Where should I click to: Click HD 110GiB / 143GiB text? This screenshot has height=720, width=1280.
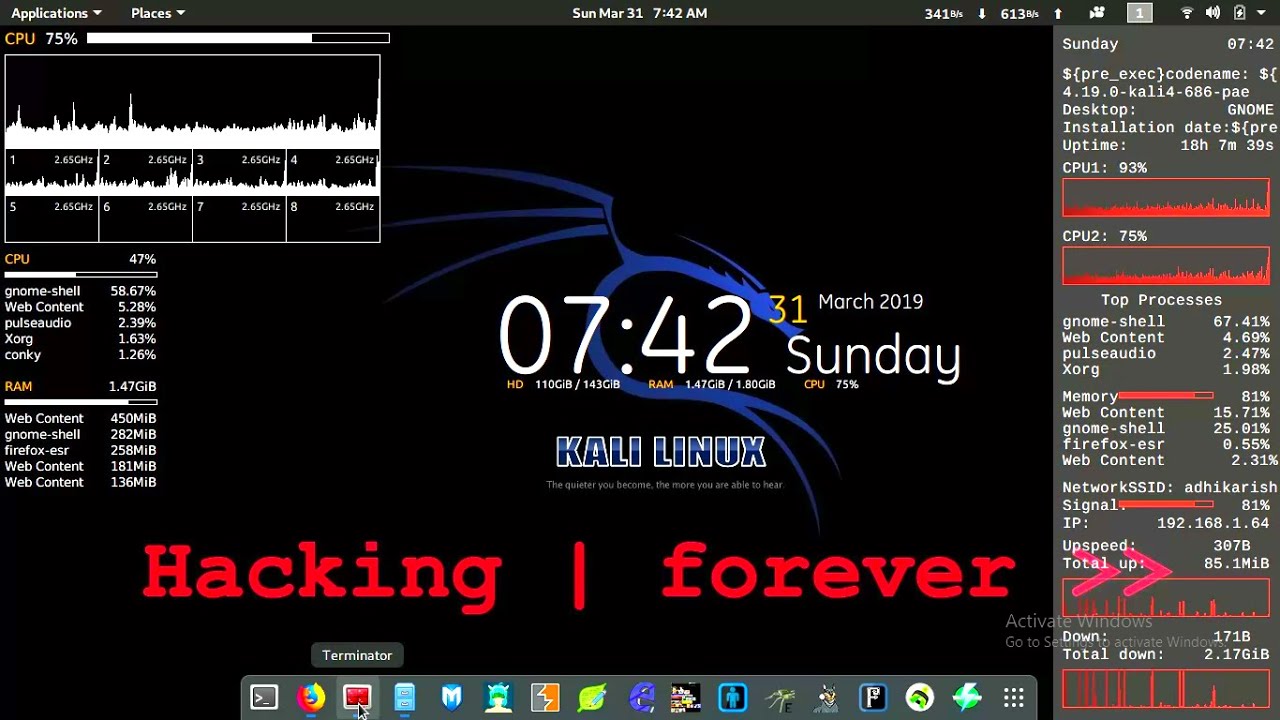coord(563,384)
